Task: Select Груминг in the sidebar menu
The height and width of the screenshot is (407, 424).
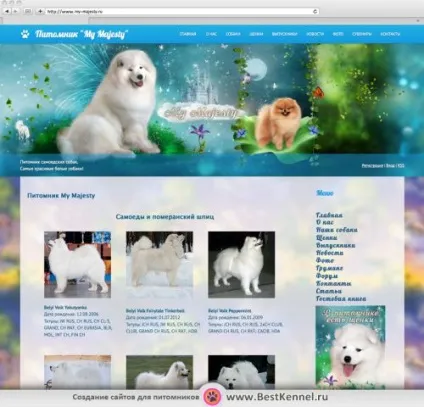Action: (329, 268)
